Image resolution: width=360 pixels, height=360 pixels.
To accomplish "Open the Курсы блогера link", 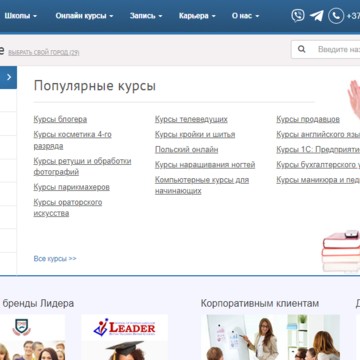I will [x=60, y=119].
